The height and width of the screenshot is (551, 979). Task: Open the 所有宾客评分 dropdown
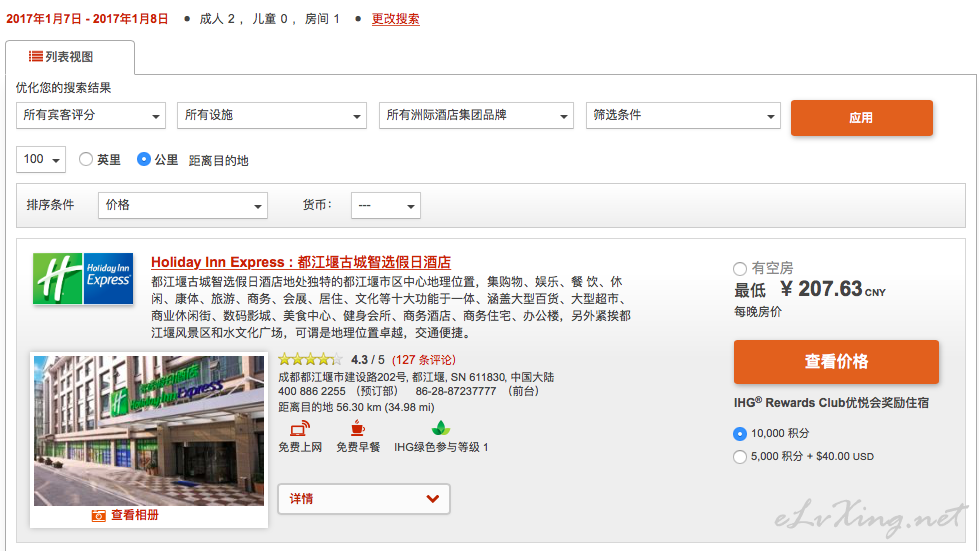coord(91,115)
